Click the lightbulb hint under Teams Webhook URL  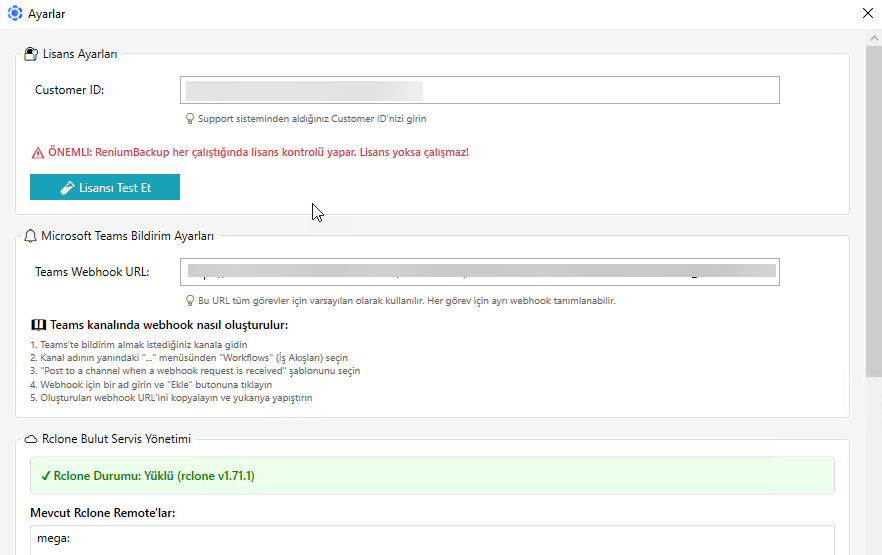[x=190, y=301]
